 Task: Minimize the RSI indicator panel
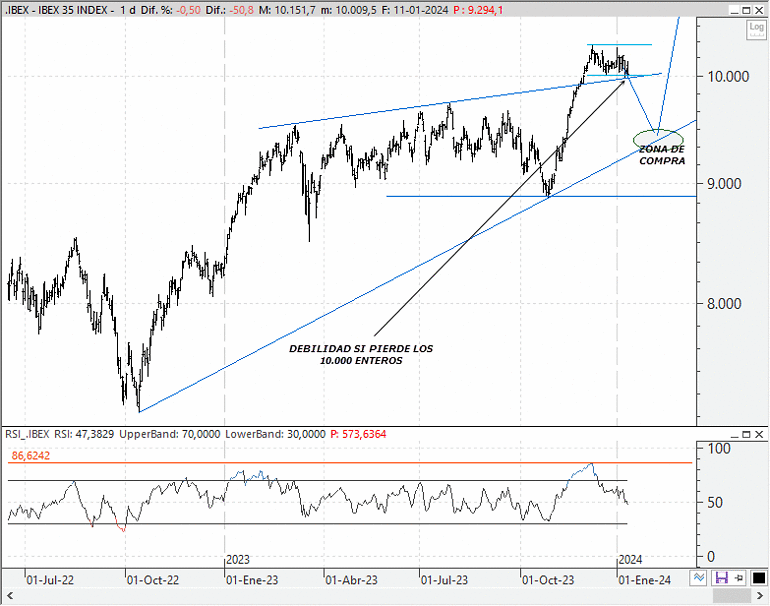[x=735, y=434]
